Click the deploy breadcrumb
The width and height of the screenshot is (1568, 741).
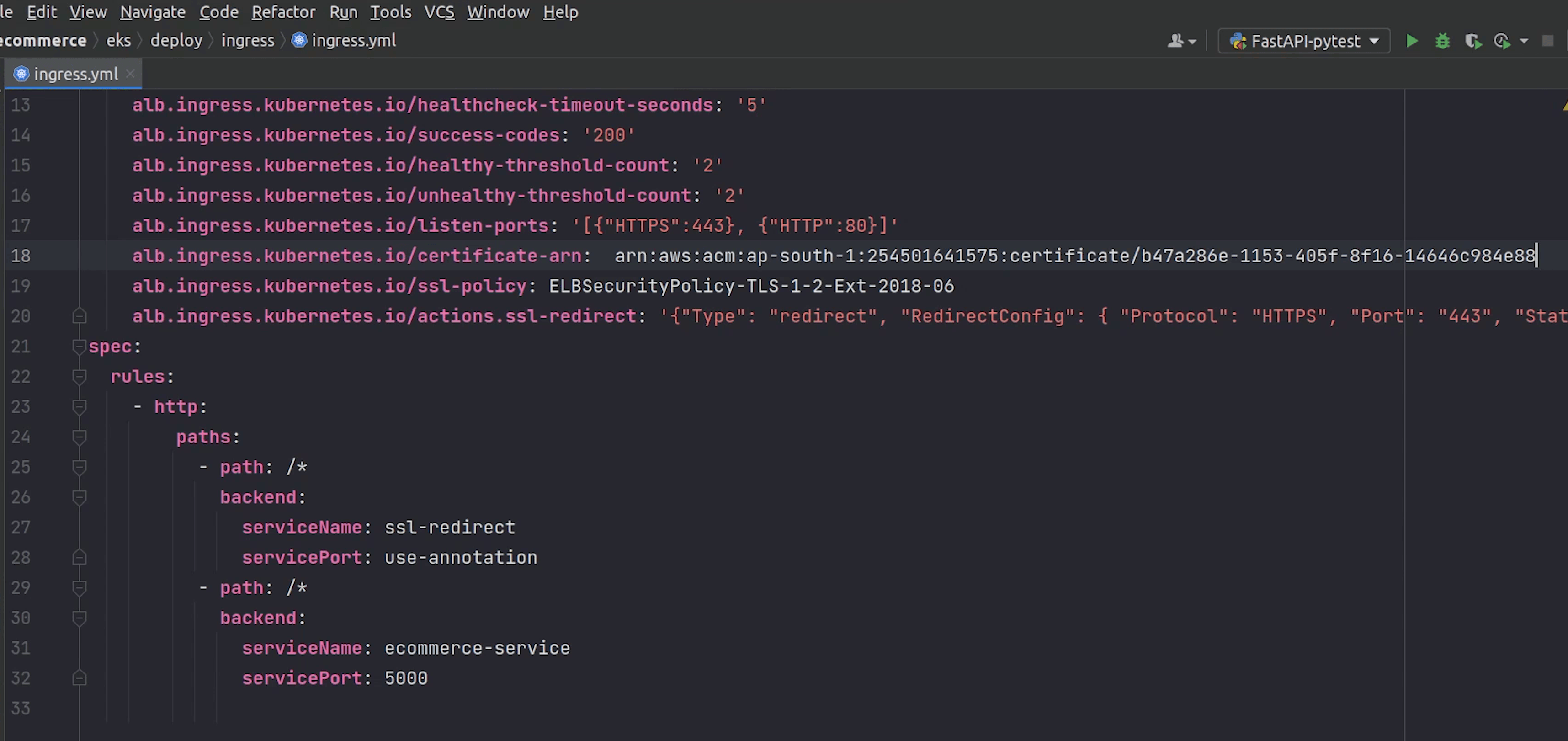tap(176, 40)
